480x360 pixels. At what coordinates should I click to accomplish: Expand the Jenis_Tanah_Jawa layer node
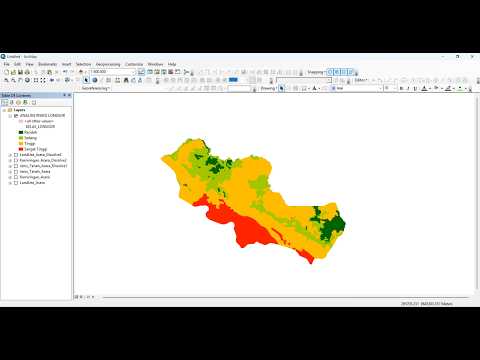coord(10,172)
